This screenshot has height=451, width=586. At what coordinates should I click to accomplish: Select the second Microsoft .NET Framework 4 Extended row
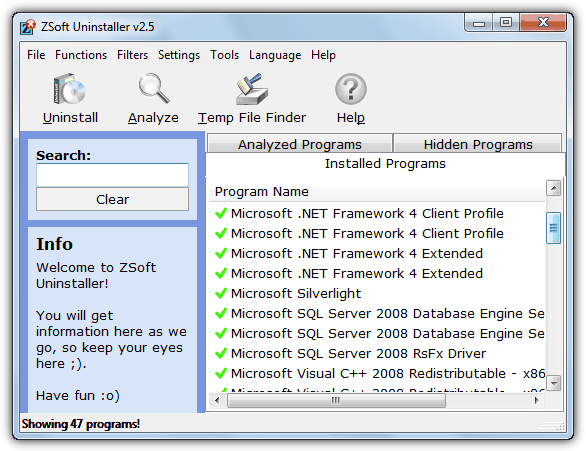coord(377,274)
